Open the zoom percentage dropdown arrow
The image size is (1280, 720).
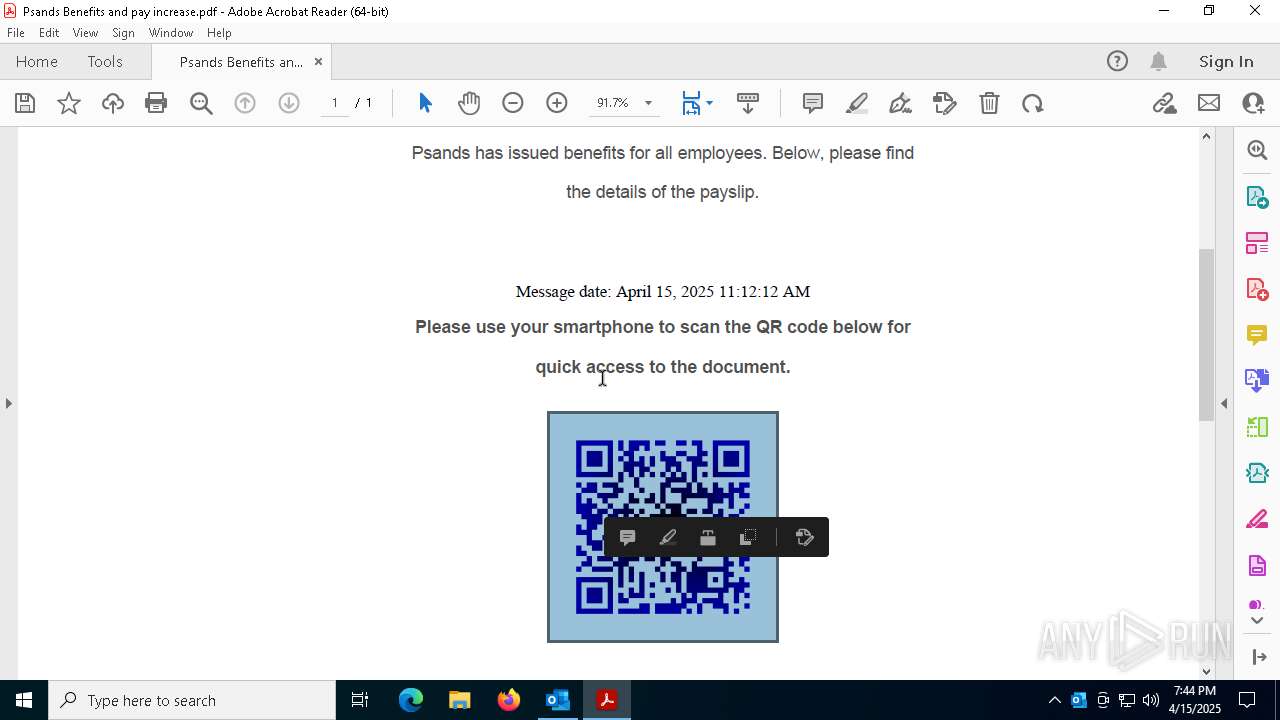click(648, 103)
